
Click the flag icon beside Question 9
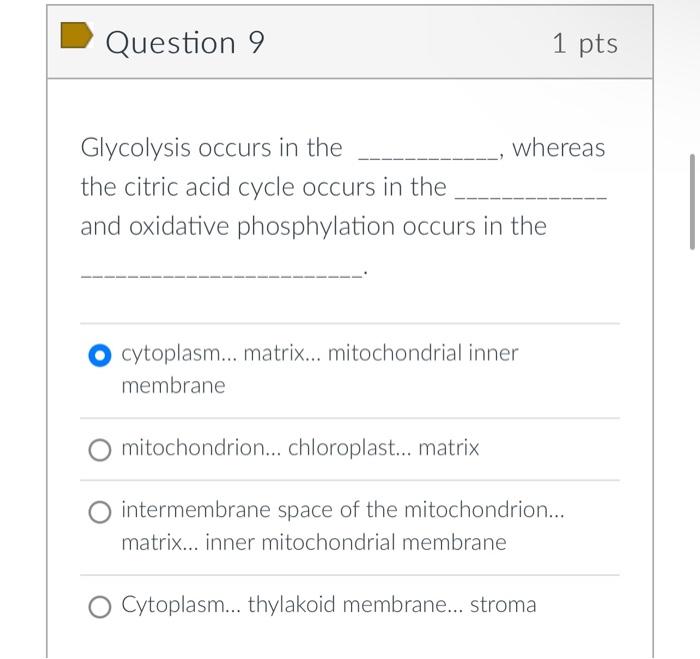coord(75,37)
